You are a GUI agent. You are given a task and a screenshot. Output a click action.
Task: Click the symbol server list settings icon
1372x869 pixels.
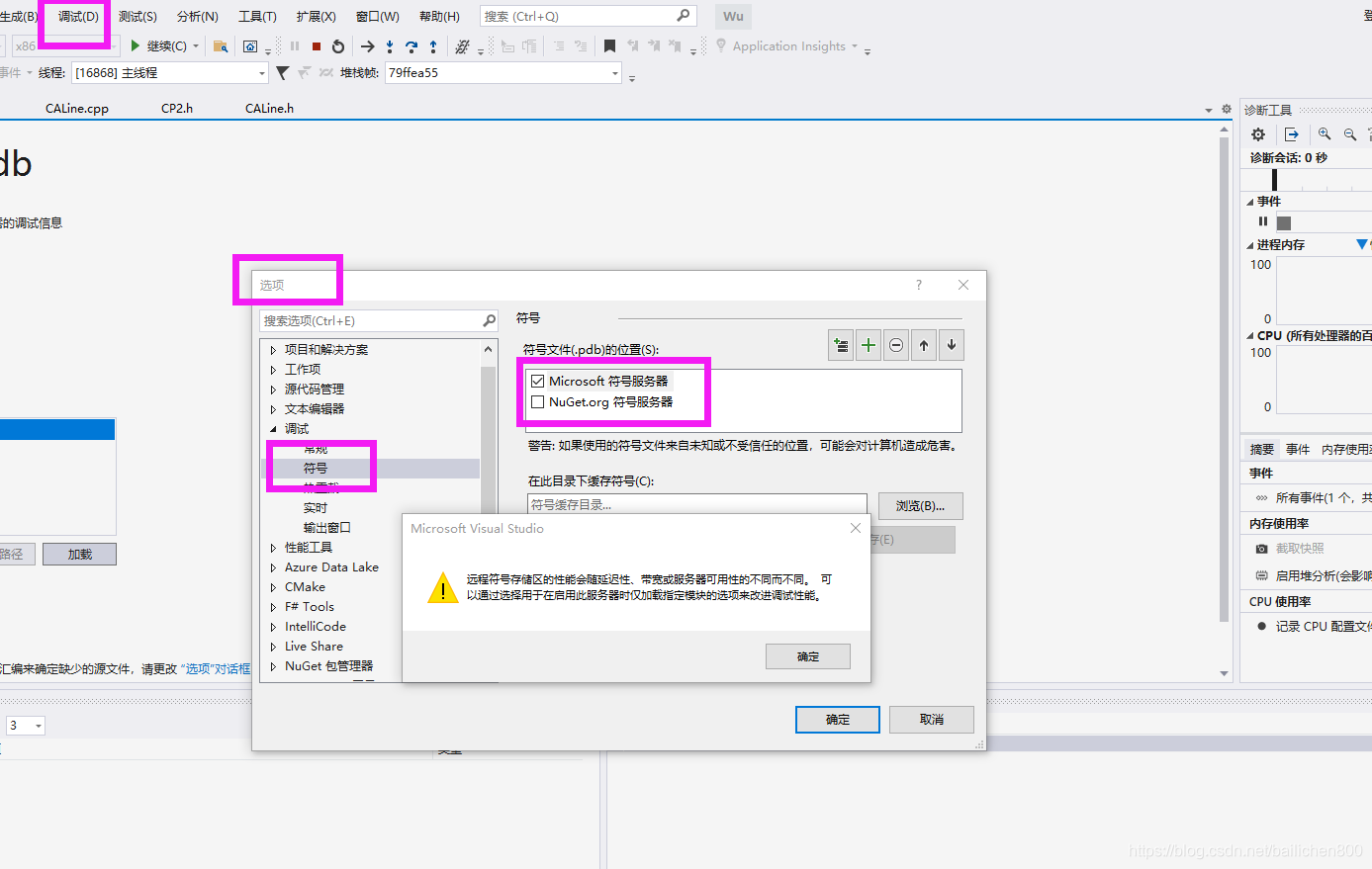(x=841, y=345)
